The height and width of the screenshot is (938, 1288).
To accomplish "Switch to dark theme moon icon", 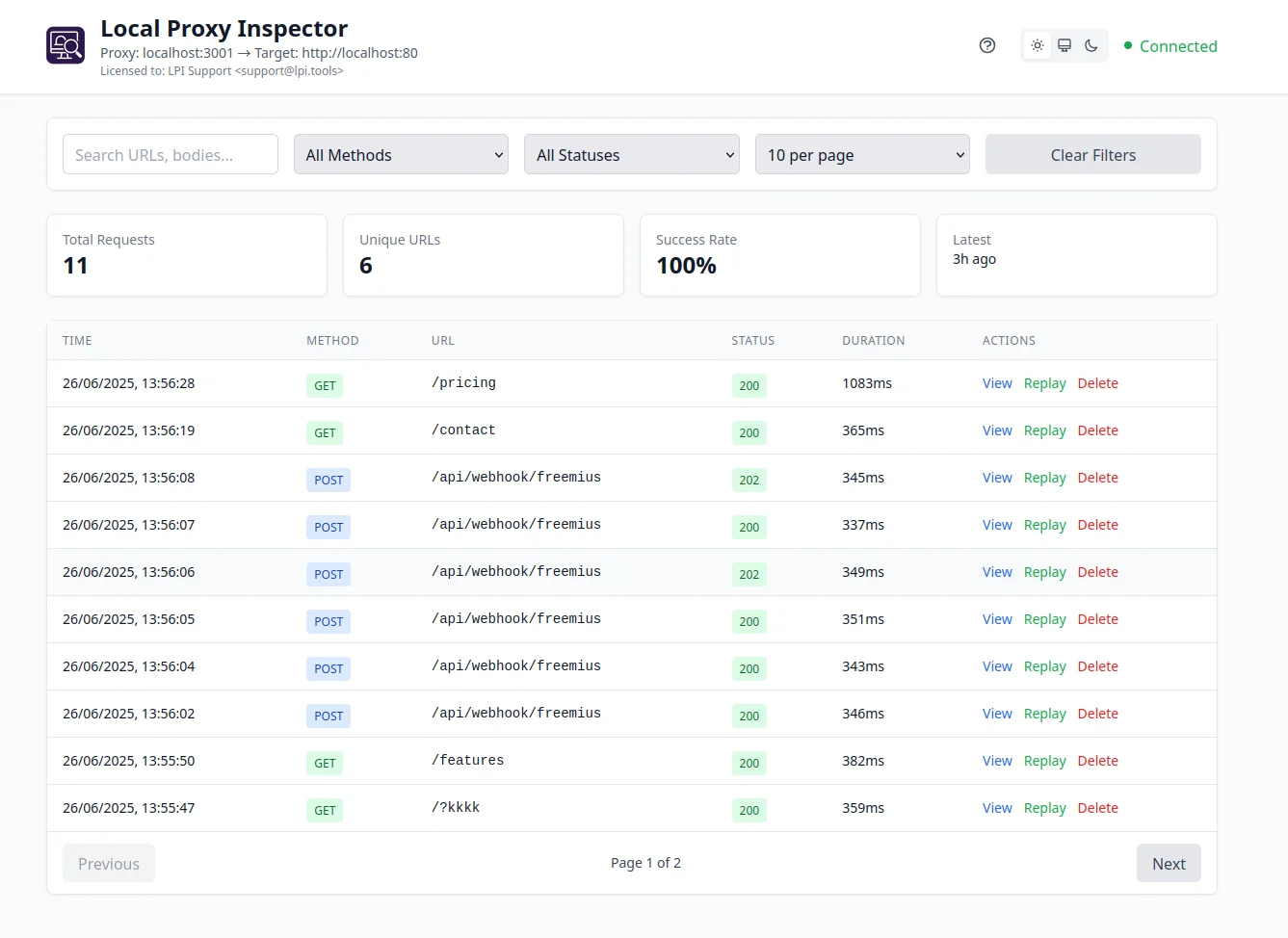I will point(1091,45).
